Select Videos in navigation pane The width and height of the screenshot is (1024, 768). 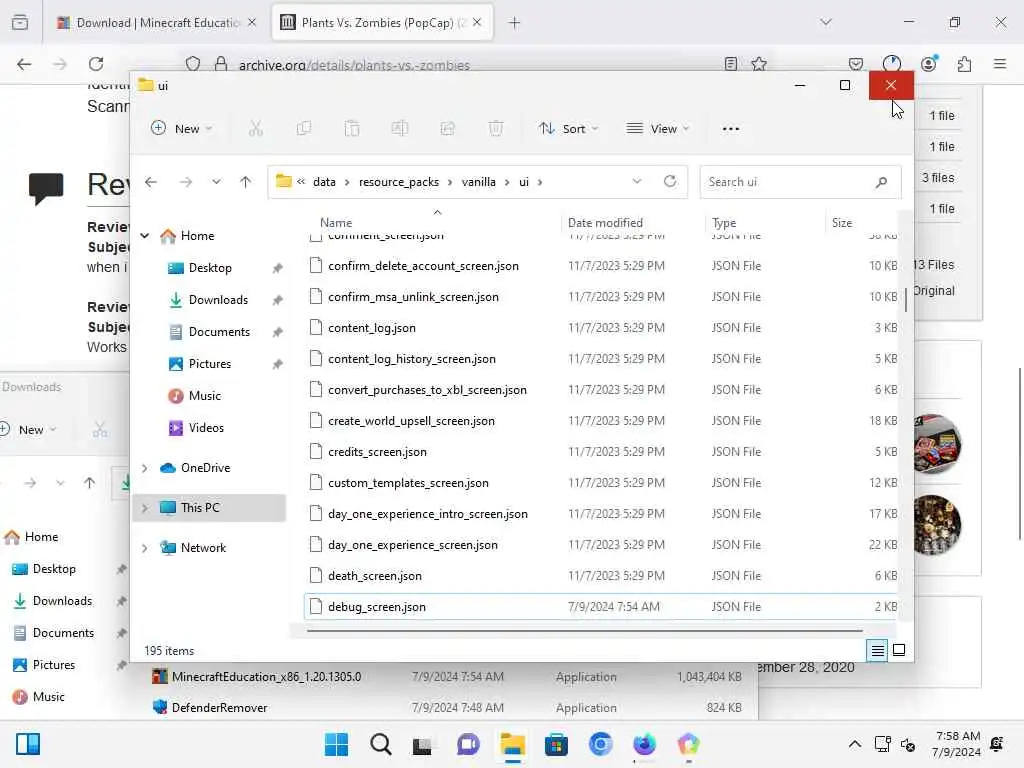click(x=206, y=428)
